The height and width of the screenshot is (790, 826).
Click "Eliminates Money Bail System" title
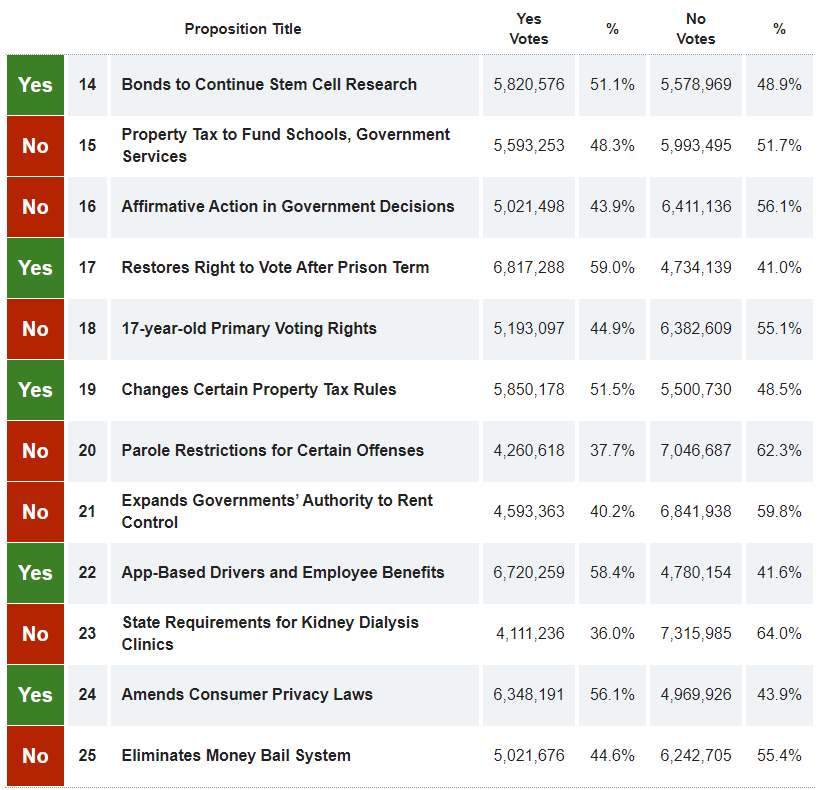coord(236,756)
